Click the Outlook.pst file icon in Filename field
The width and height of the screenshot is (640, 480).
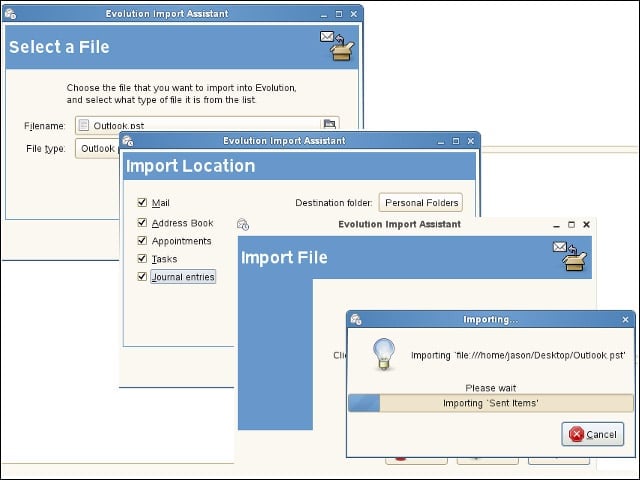84,125
